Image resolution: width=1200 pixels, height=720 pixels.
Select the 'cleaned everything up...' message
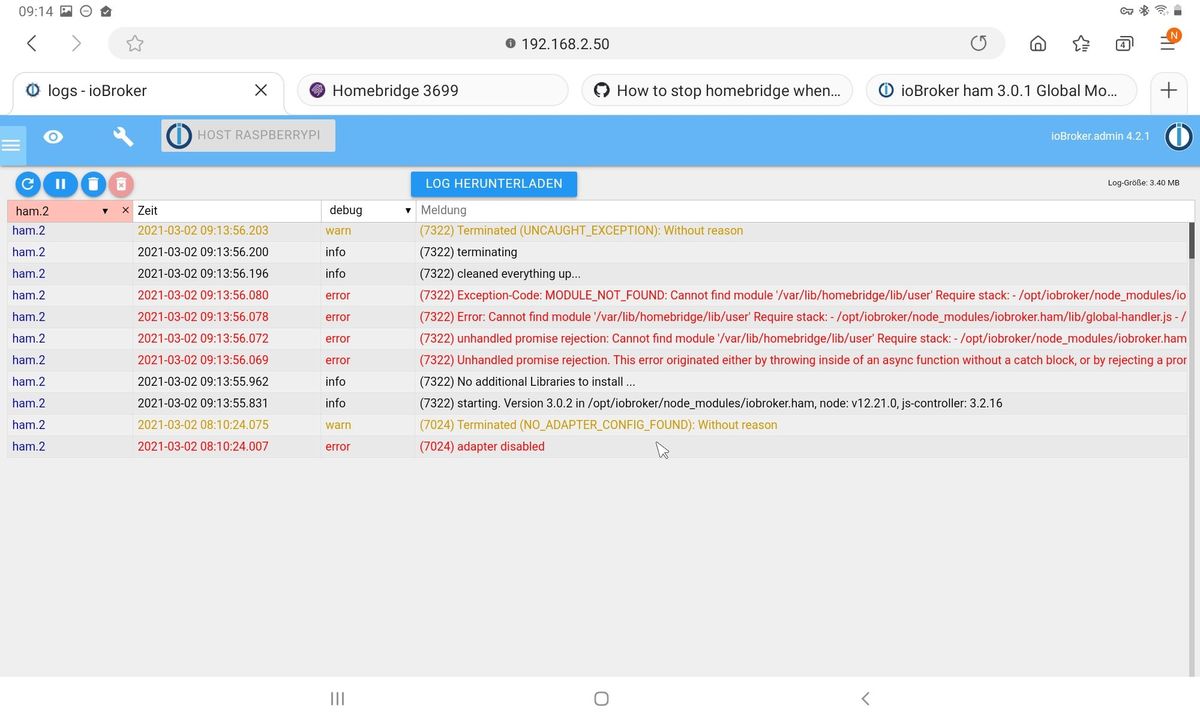(x=499, y=274)
